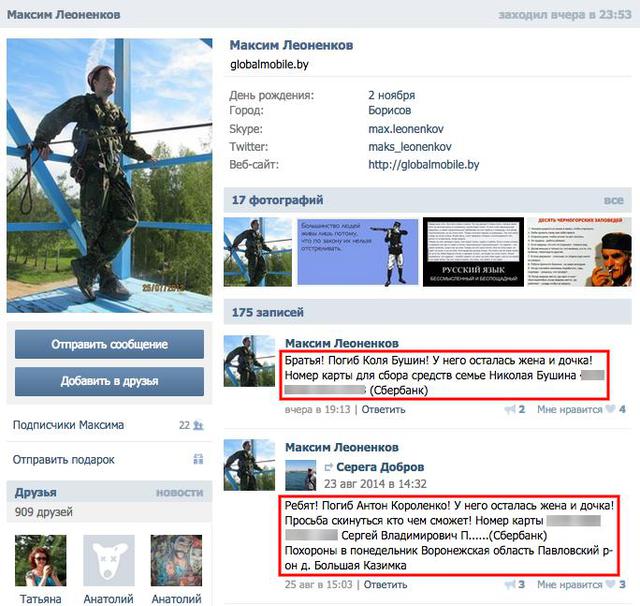The width and height of the screenshot is (640, 606).
Task: Click the Серега Добров small avatar
Action: (300, 475)
